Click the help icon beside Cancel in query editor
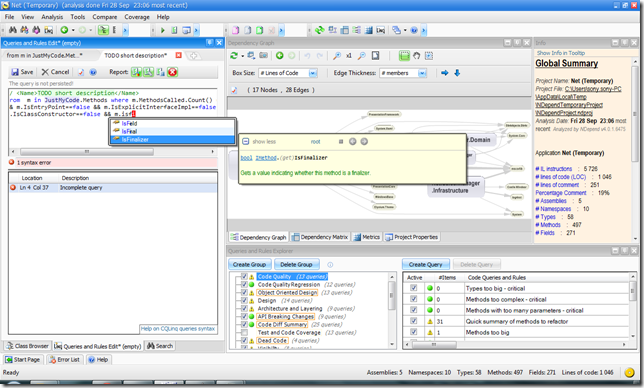This screenshot has height=388, width=644. [93, 72]
